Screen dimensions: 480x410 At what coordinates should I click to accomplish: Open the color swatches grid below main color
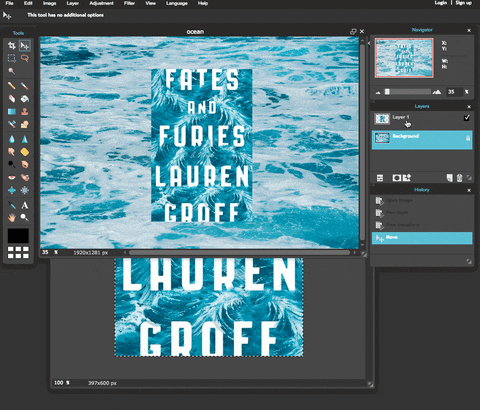[x=18, y=252]
